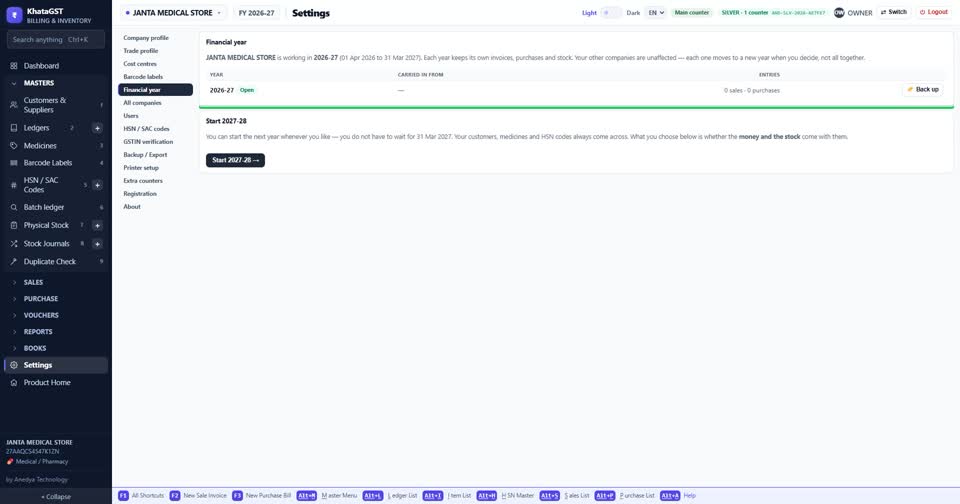Open HSN / SAC Codes page
This screenshot has width=960, height=504.
tap(41, 185)
